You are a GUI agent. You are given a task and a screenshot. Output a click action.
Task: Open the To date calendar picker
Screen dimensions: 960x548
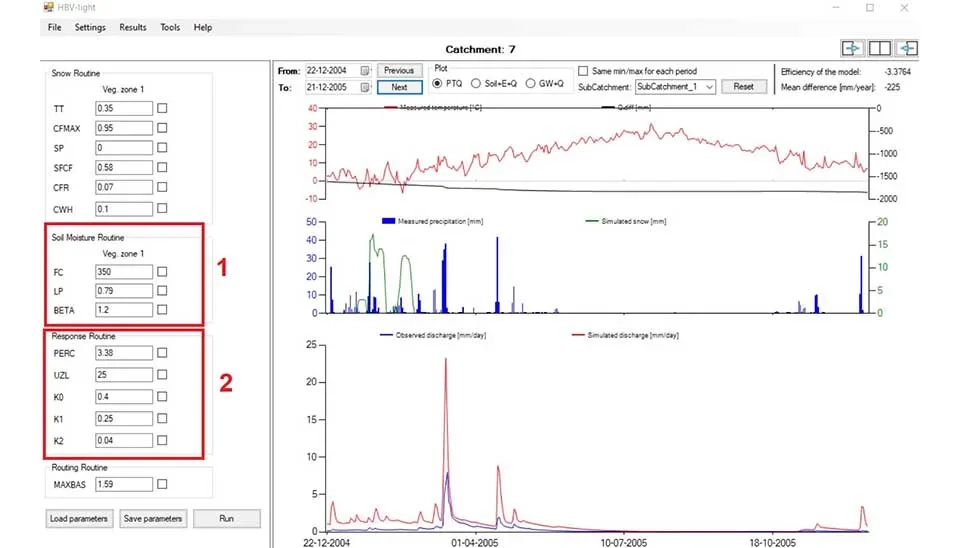click(365, 87)
